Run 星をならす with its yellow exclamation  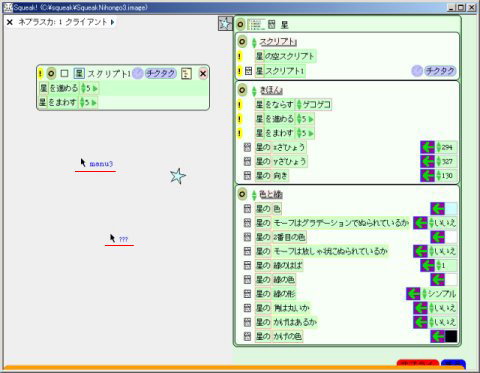point(239,105)
